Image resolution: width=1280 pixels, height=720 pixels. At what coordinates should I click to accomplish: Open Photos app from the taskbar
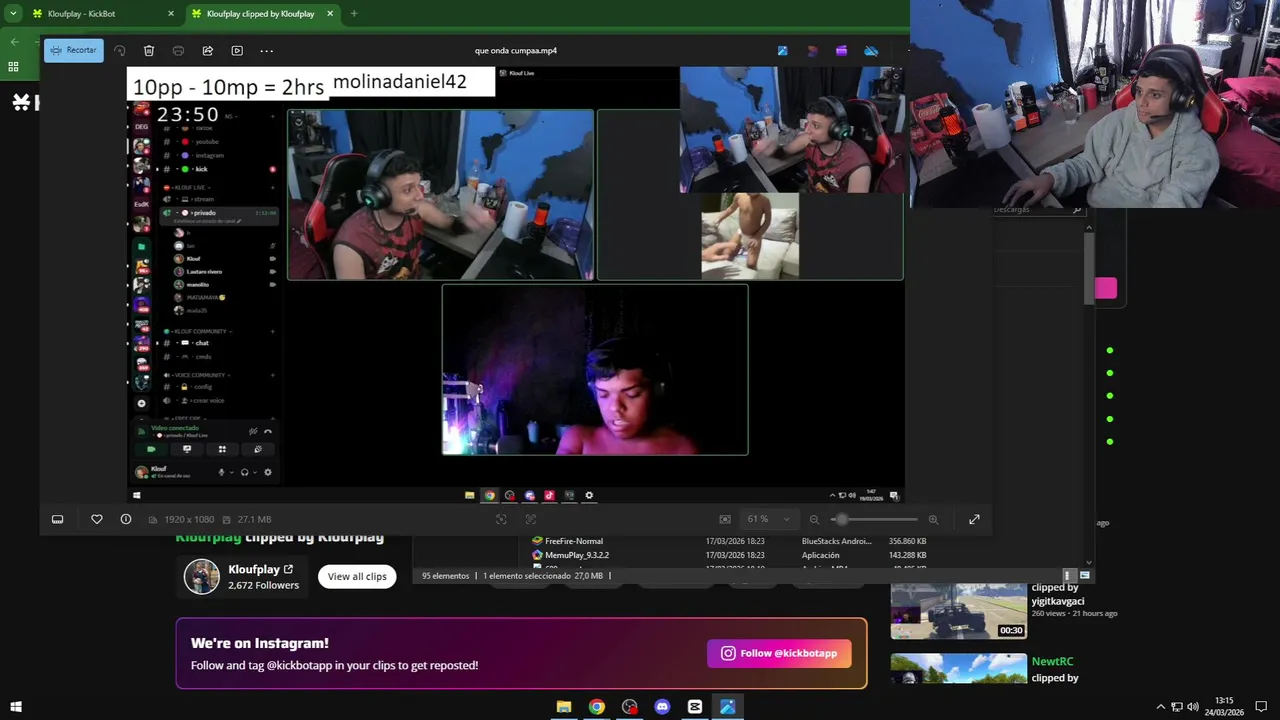[x=727, y=707]
